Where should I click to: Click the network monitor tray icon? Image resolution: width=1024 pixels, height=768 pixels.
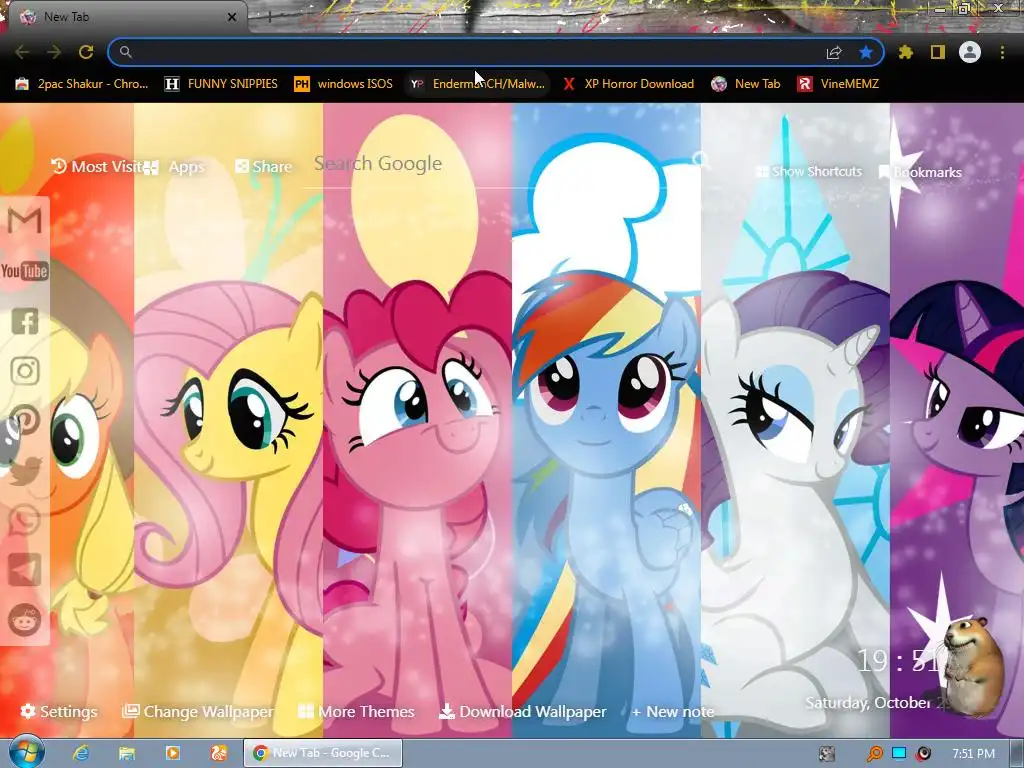[x=899, y=754]
